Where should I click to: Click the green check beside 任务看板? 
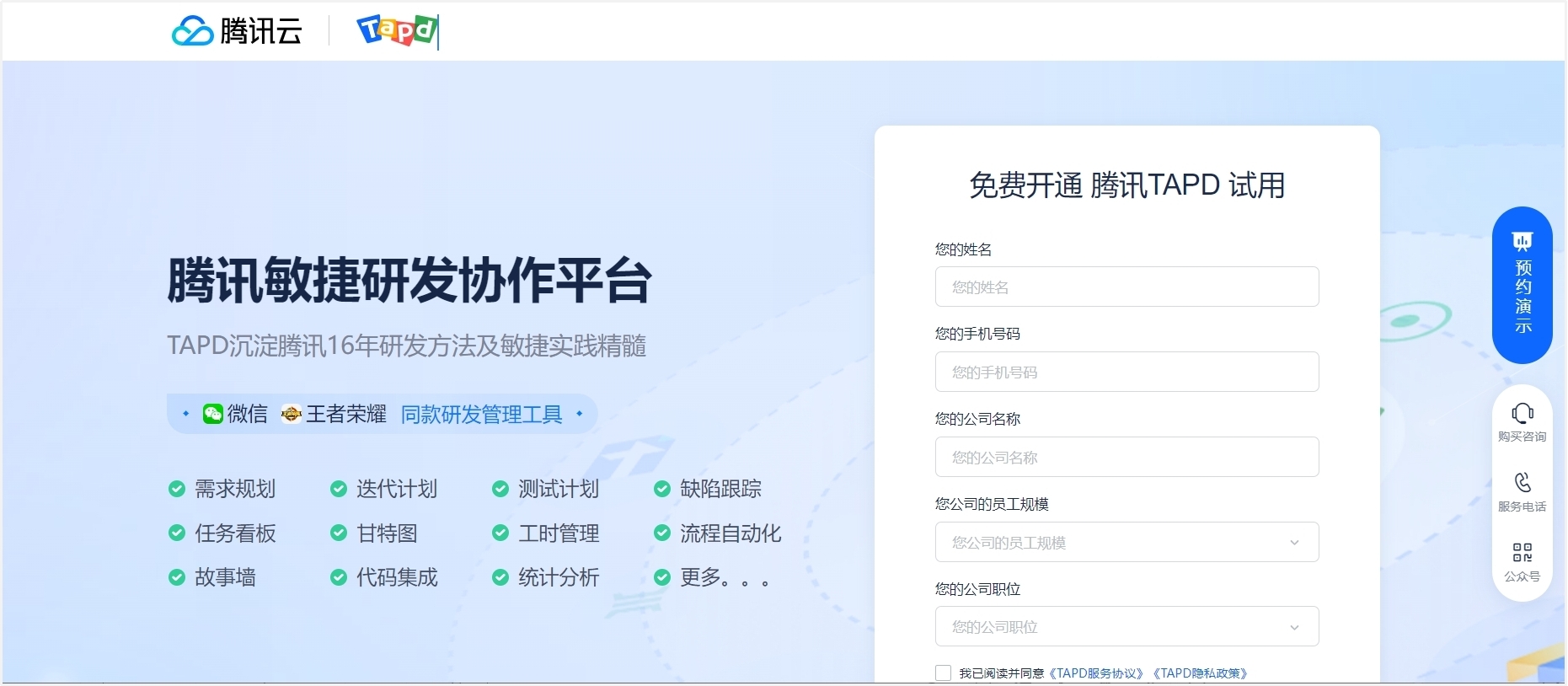[177, 533]
